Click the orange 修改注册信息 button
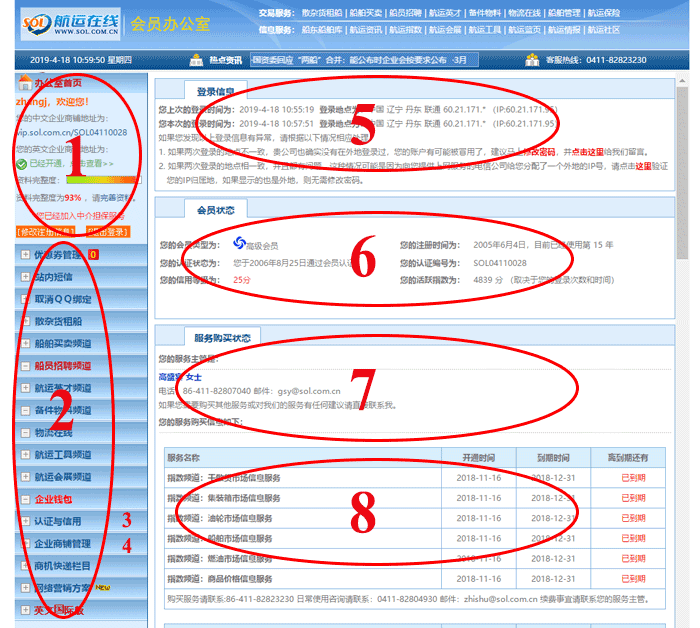The width and height of the screenshot is (700, 628). tap(46, 232)
